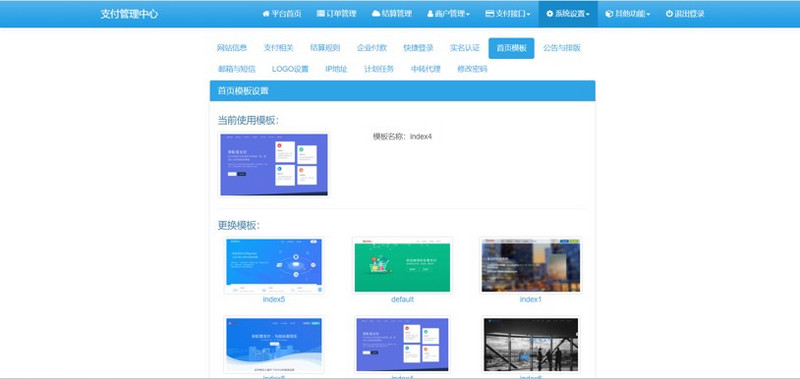The image size is (800, 379).
Task: Go to the 邮箱与短信 tab
Action: point(237,69)
